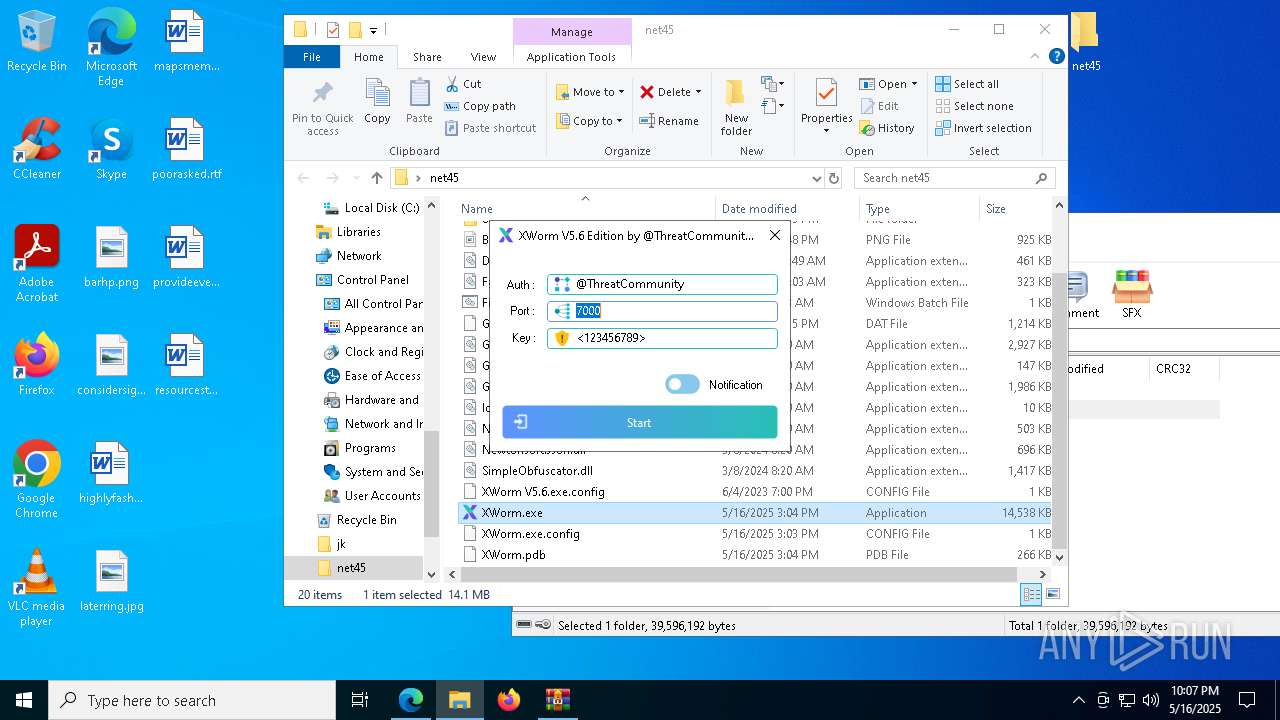This screenshot has width=1280, height=720.
Task: Click the Key input field
Action: coord(662,338)
